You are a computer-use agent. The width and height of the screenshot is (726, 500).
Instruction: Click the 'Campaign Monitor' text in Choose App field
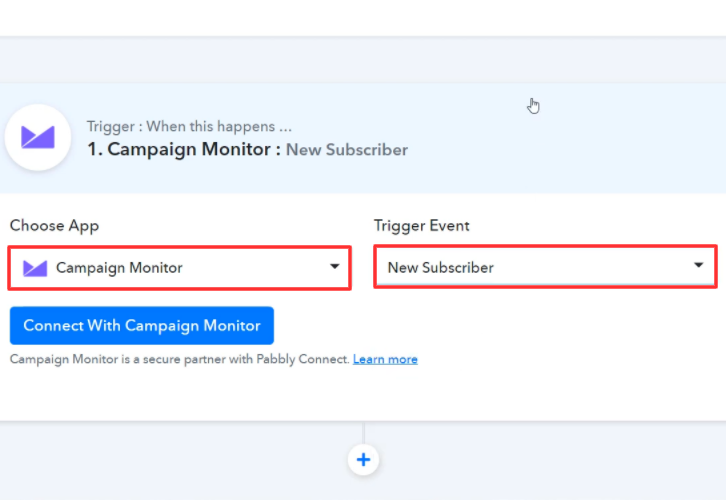click(119, 268)
